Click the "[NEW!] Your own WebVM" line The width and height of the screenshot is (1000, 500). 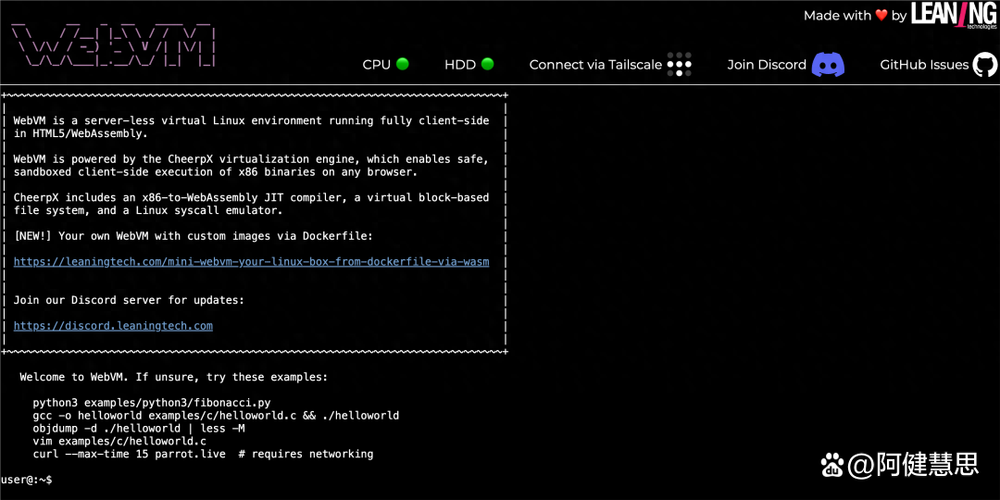193,236
